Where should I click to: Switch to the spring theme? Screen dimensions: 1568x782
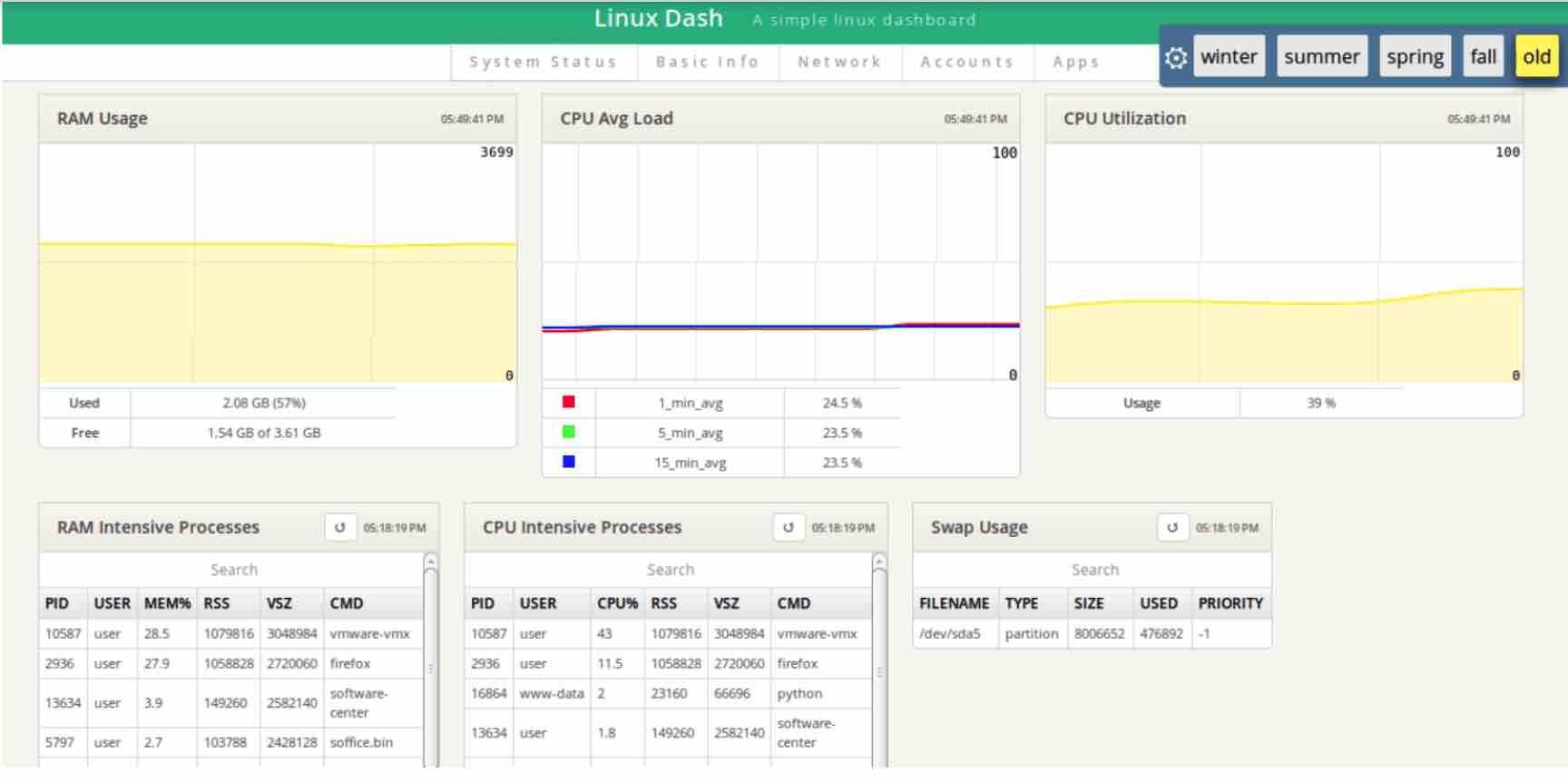[x=1415, y=56]
